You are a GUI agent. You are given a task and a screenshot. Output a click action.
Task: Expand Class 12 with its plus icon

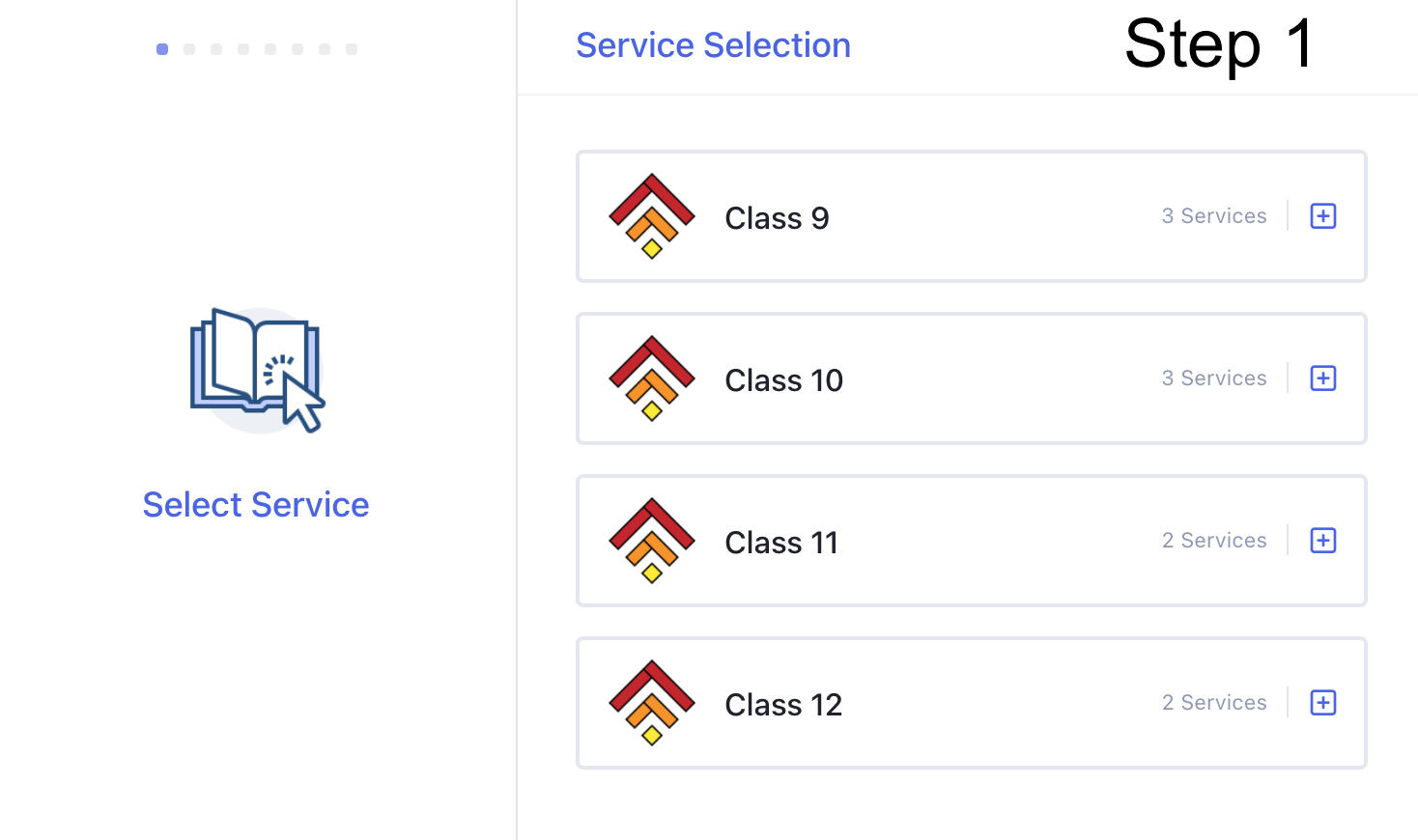tap(1323, 703)
